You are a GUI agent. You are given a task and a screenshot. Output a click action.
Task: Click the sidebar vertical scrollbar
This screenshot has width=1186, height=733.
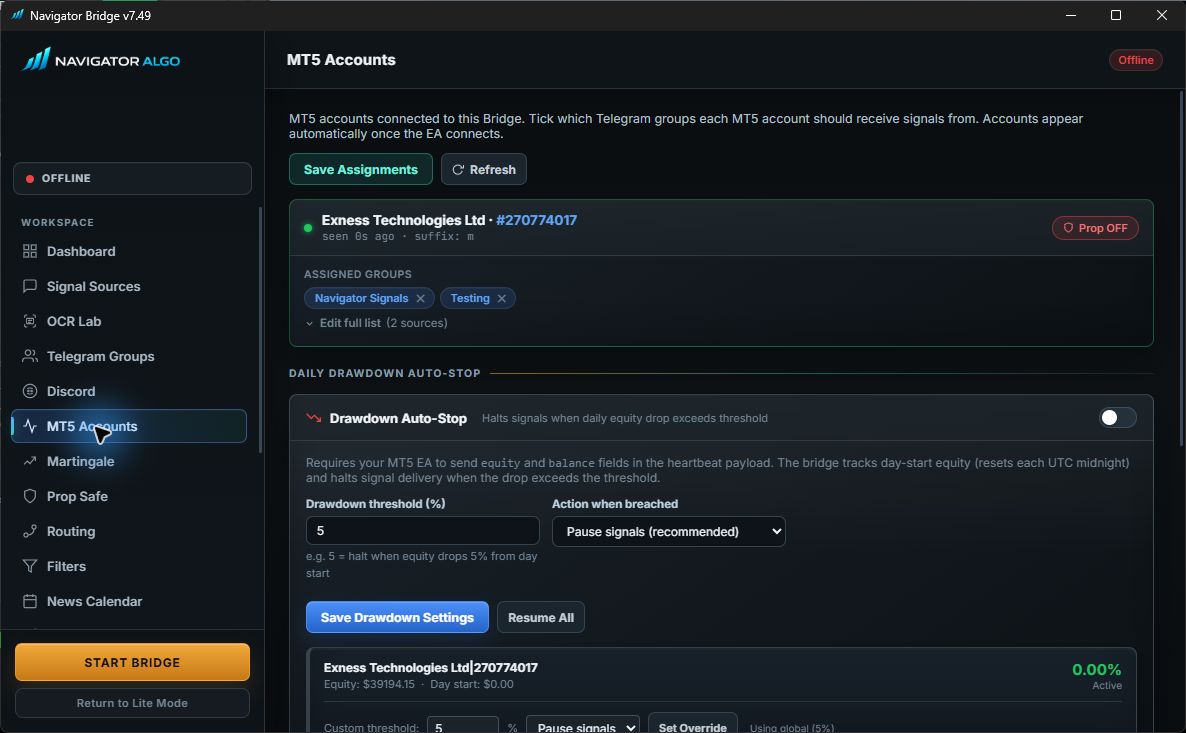(261, 329)
